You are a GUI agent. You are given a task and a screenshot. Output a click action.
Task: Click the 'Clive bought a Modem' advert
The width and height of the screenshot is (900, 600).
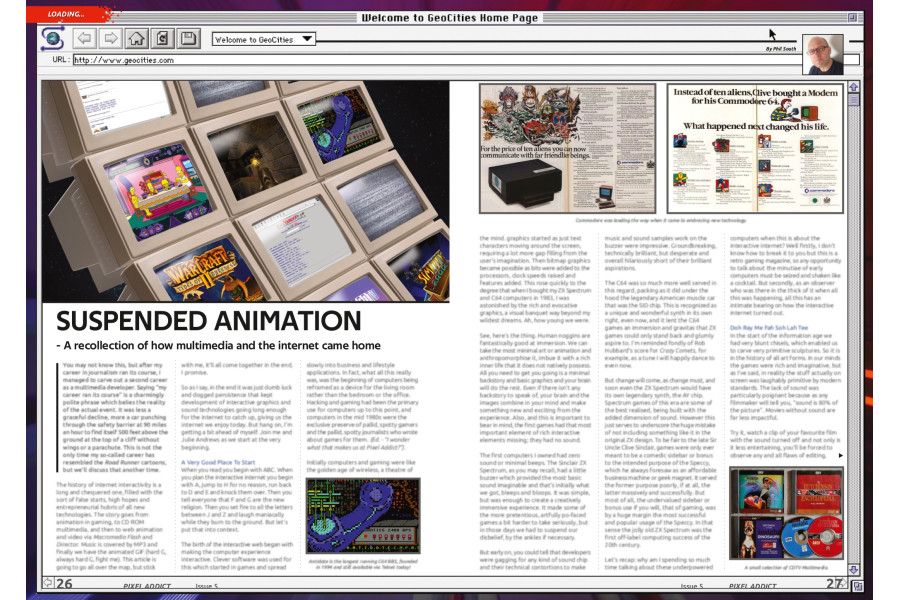pyautogui.click(x=755, y=149)
